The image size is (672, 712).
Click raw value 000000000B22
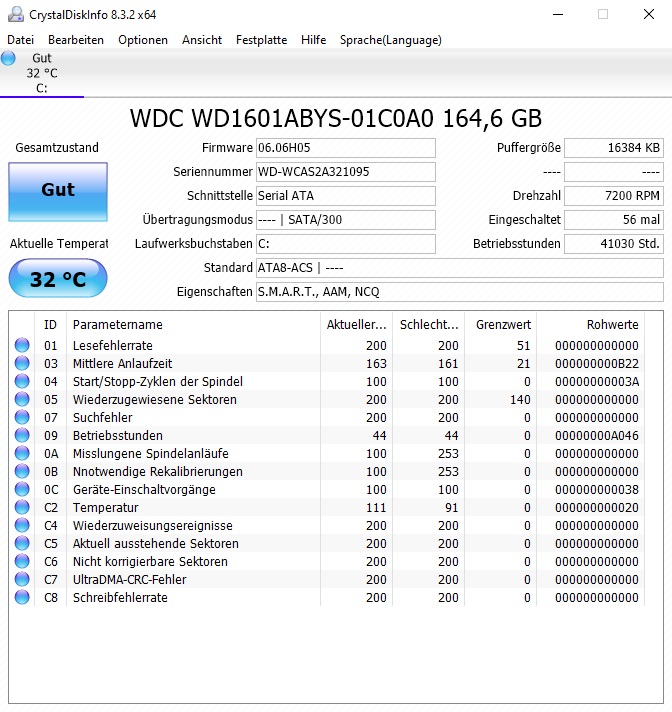[x=597, y=364]
